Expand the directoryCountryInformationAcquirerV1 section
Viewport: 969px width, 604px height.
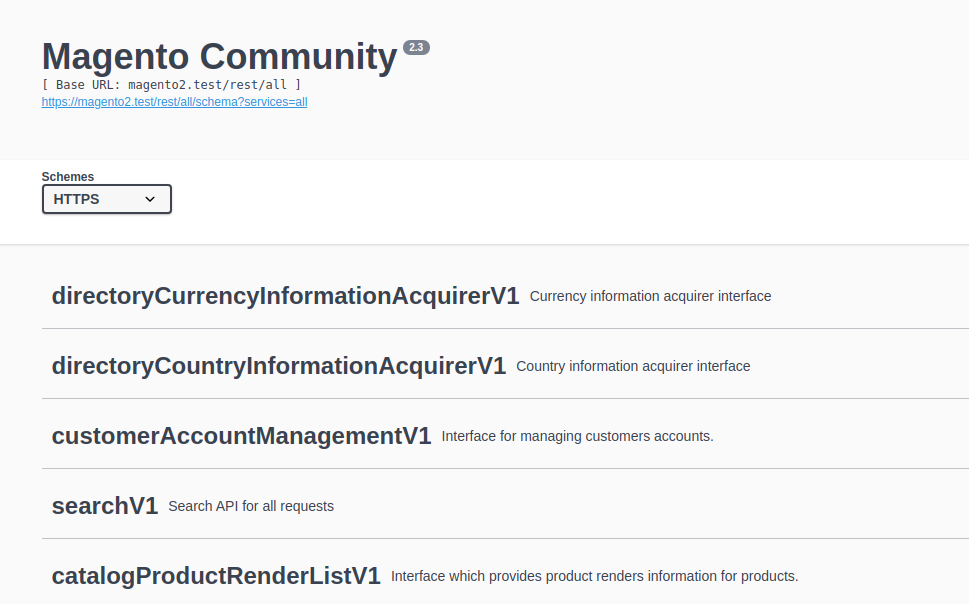[x=279, y=365]
